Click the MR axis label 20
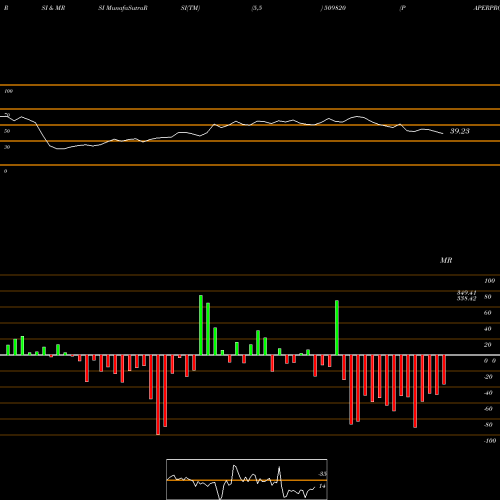 tap(488, 345)
